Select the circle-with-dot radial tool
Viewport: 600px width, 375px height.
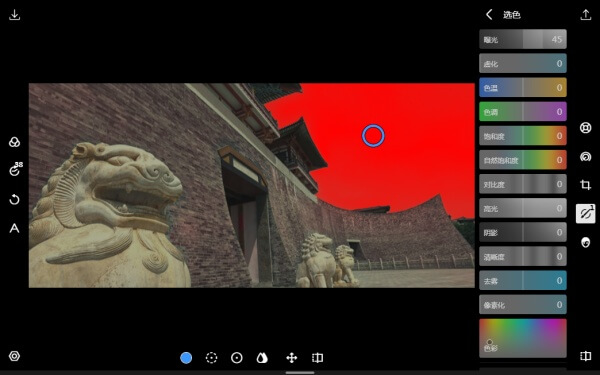point(237,358)
